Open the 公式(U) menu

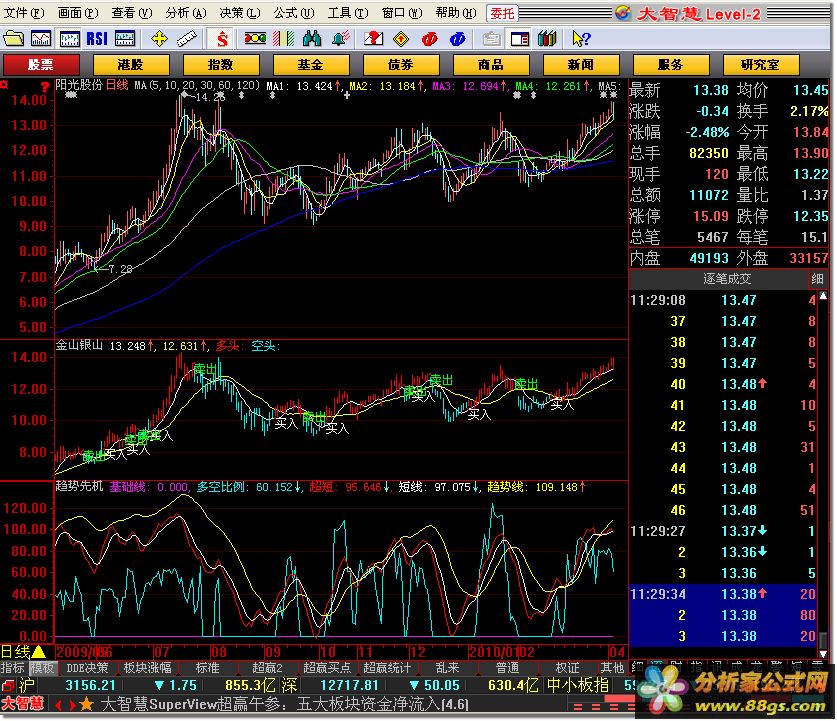[x=294, y=12]
